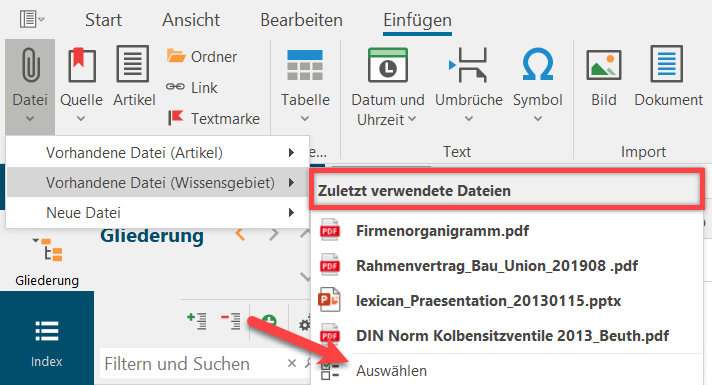The width and height of the screenshot is (712, 385).
Task: Choose Vorhandene Datei (Wissensgebiet) menu entry
Action: coord(158,183)
